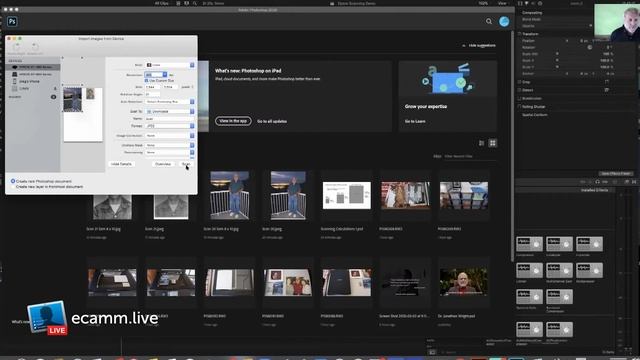Click the Overview button
The image size is (640, 360).
click(163, 164)
